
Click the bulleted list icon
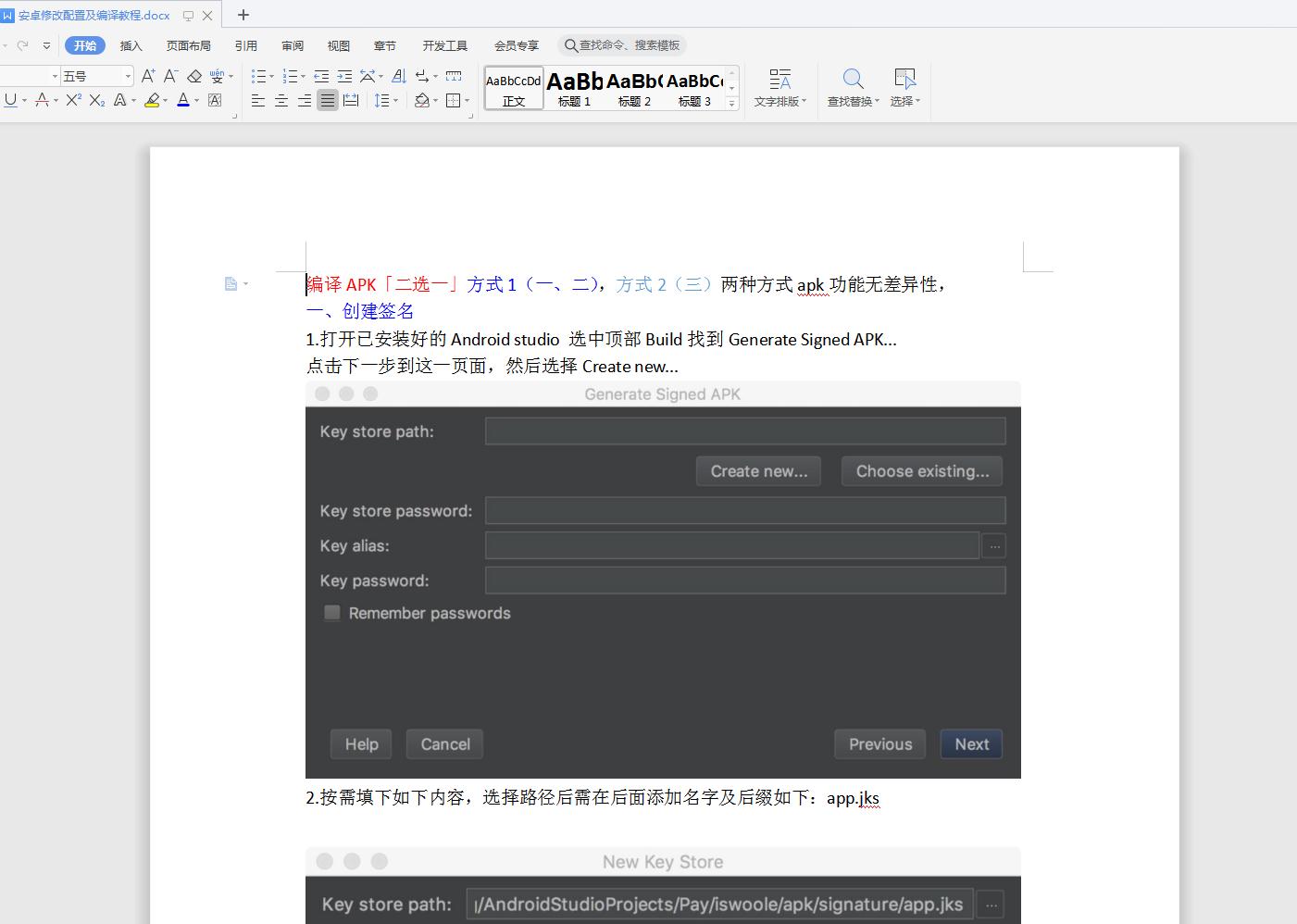[x=258, y=76]
